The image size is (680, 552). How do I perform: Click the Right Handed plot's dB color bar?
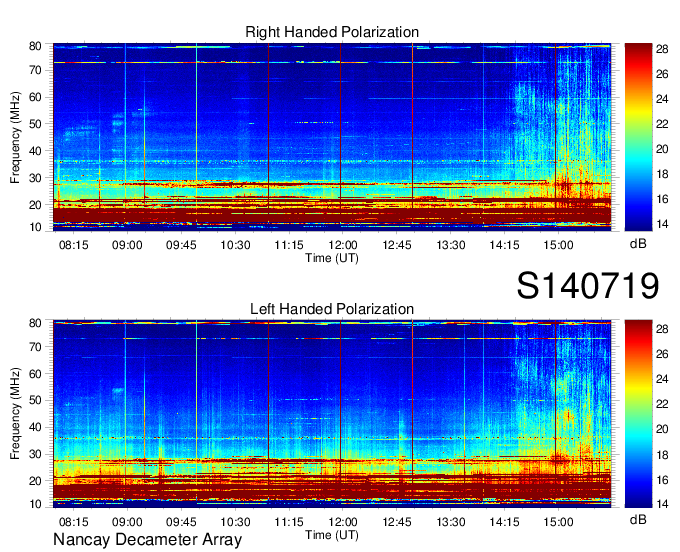[638, 137]
